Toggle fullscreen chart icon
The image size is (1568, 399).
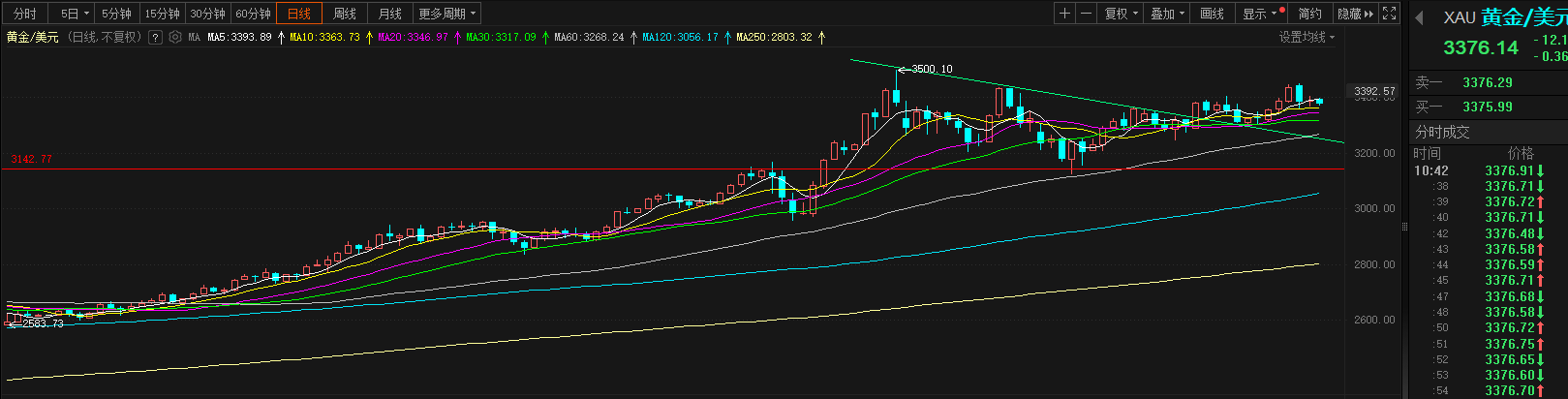(x=1390, y=14)
